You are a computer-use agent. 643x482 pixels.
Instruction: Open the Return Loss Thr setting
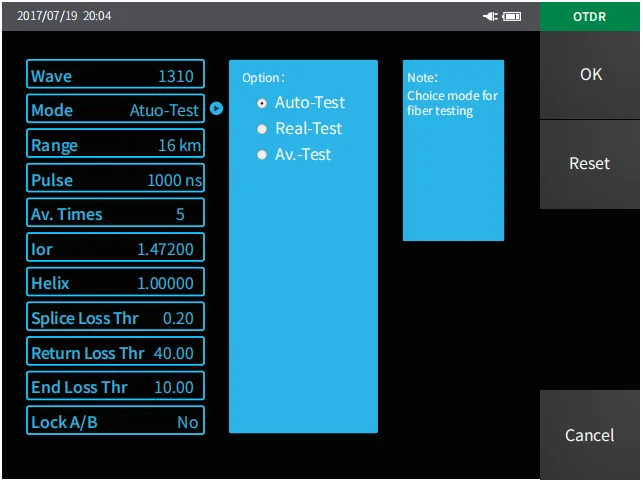tap(115, 351)
